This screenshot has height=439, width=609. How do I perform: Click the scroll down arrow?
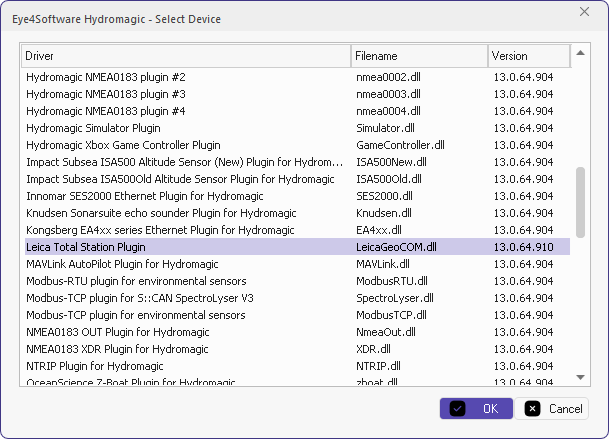coord(580,377)
